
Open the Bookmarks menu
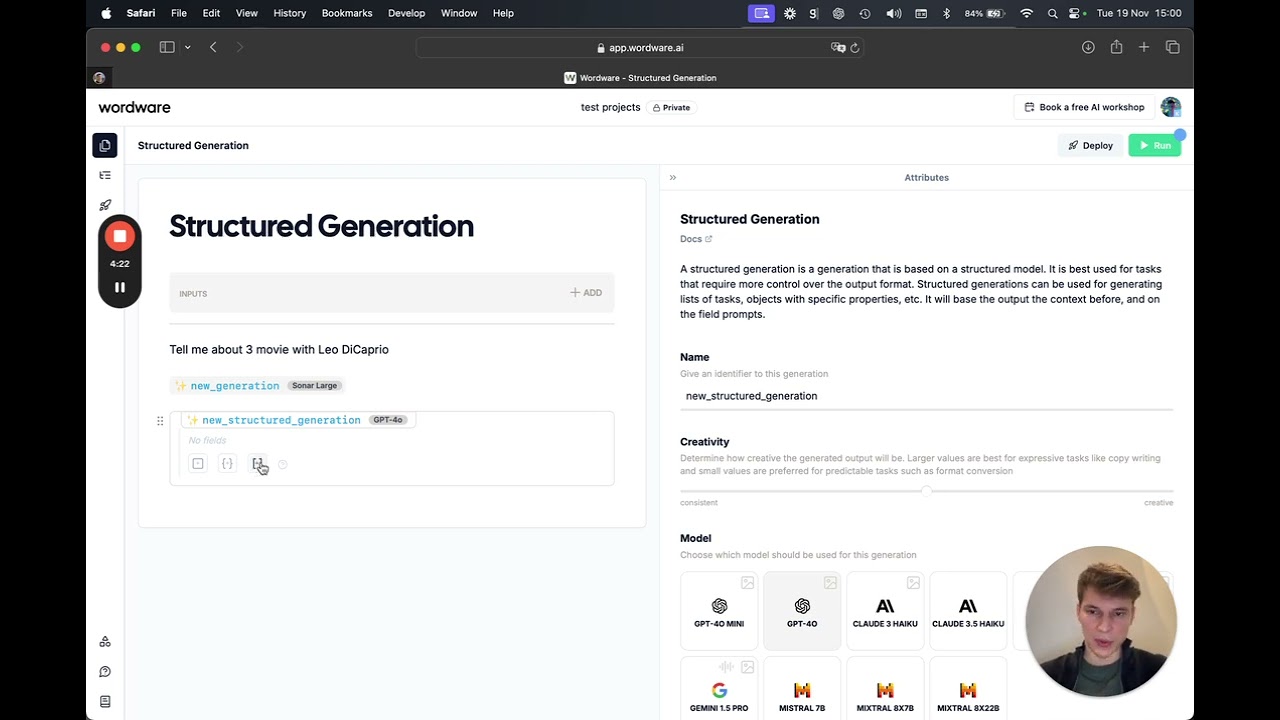tap(347, 13)
